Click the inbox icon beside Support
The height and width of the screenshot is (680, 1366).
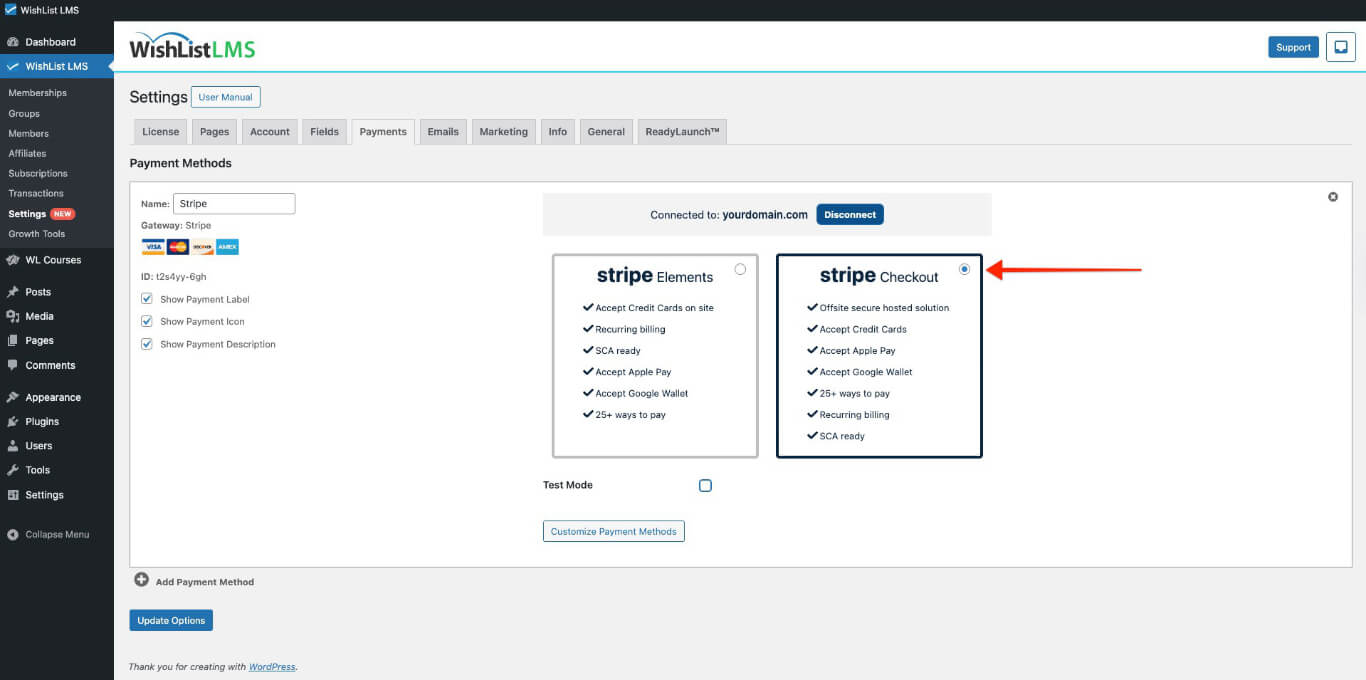coord(1340,47)
